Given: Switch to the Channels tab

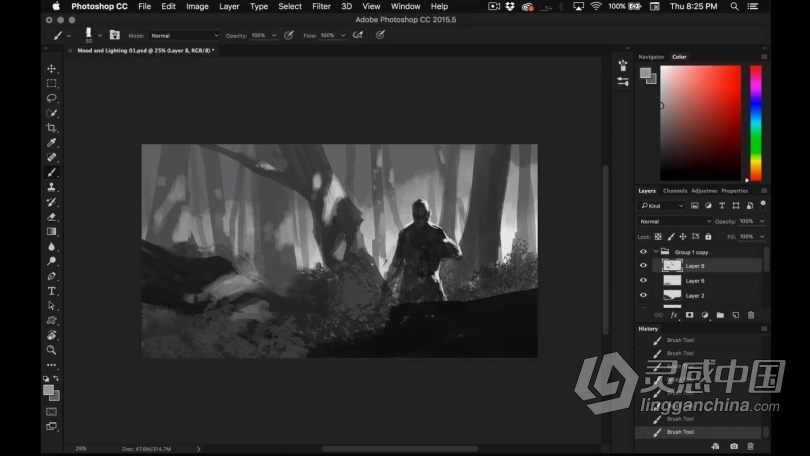Looking at the screenshot, I should click(x=675, y=191).
